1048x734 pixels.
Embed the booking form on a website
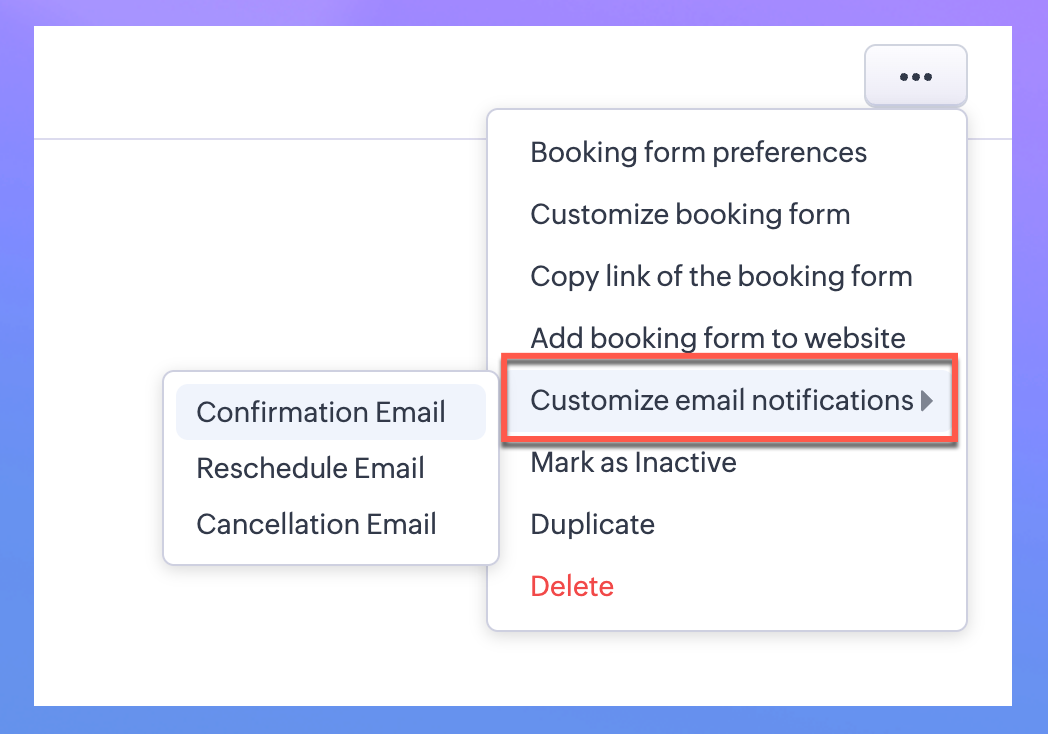pos(717,339)
